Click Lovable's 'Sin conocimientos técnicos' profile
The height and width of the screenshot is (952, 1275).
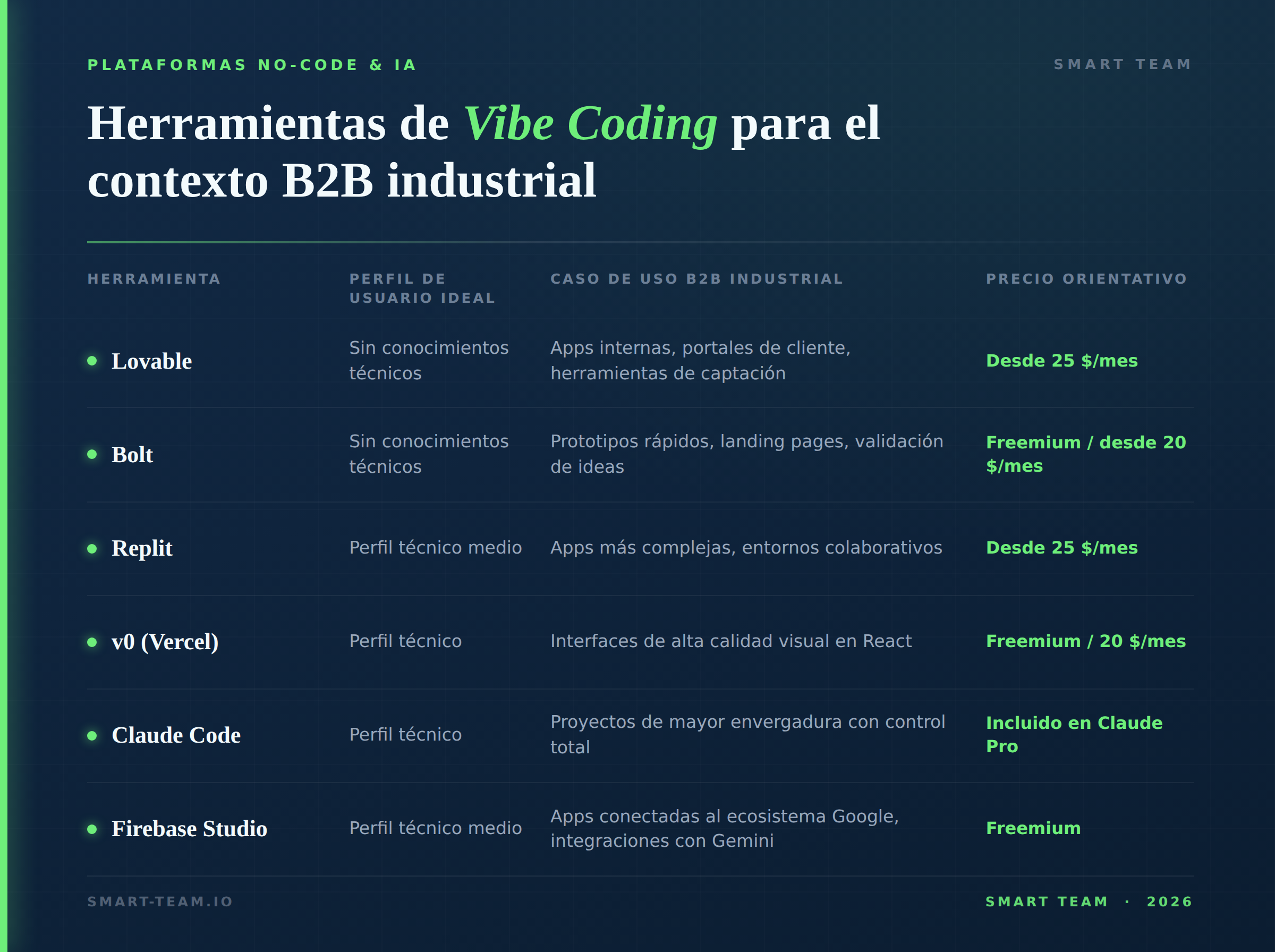(429, 360)
